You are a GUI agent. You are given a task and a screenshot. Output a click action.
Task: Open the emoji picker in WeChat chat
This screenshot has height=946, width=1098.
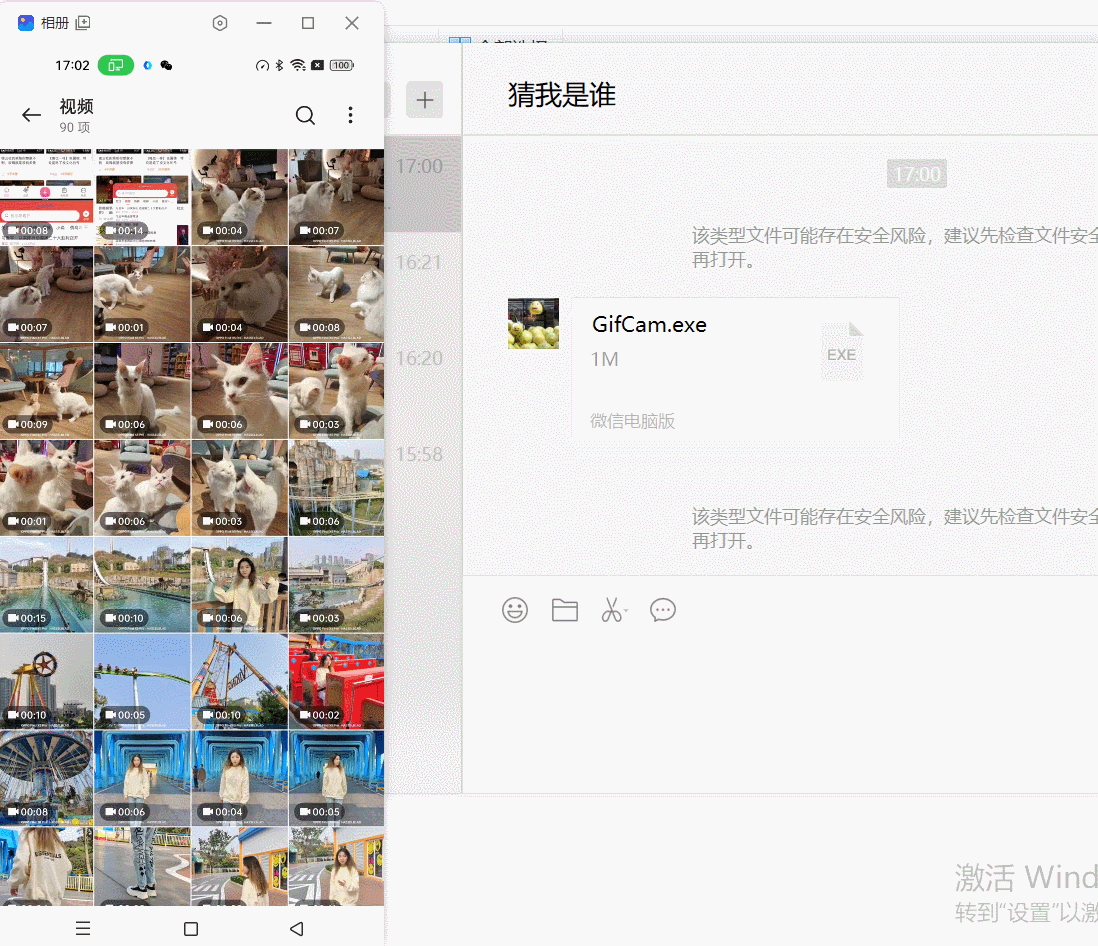[x=515, y=610]
